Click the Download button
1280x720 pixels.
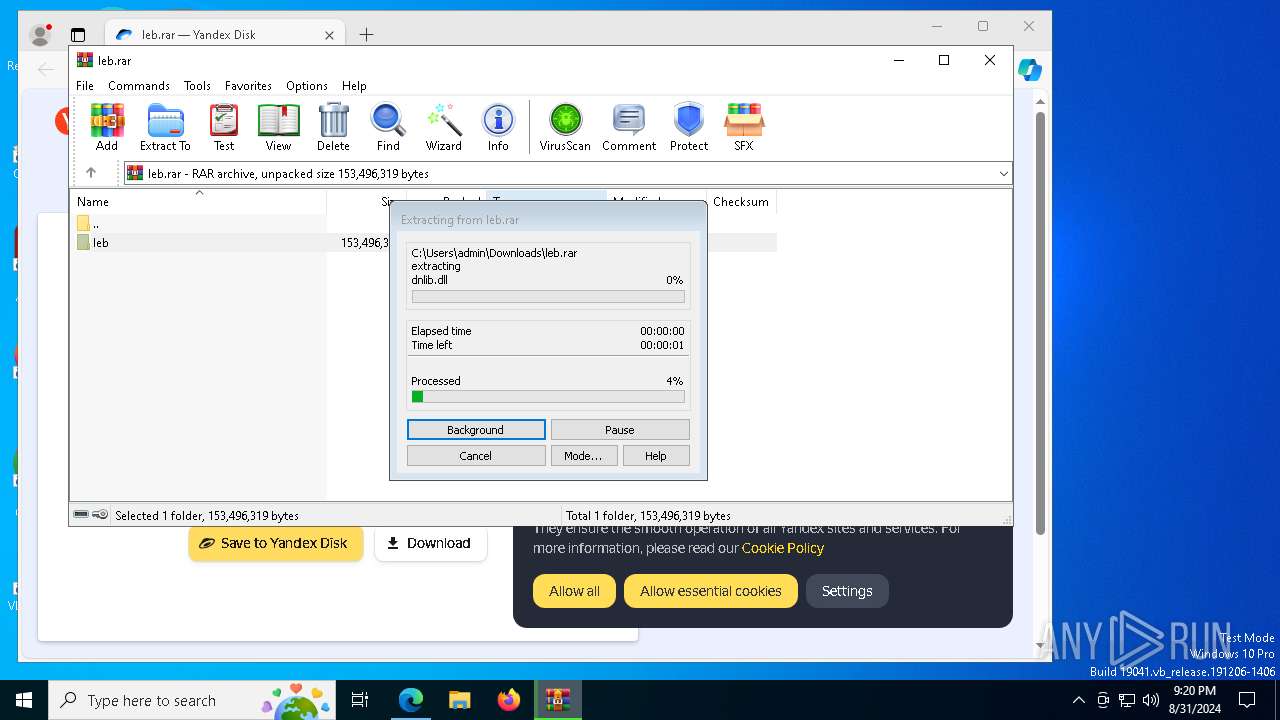coord(430,543)
